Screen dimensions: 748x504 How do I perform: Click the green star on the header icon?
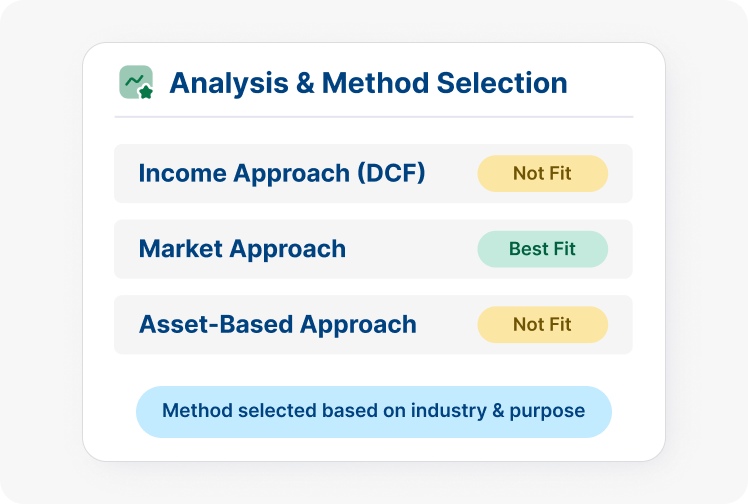(x=146, y=92)
